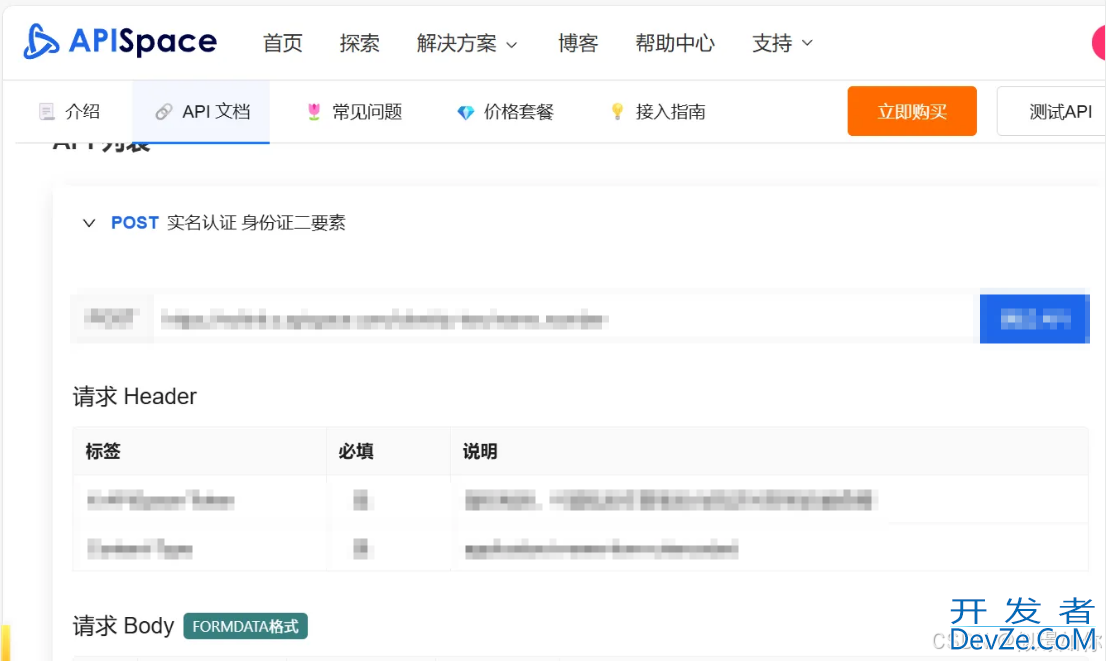1106x661 pixels.
Task: Click the POST method label in section title
Action: click(135, 223)
